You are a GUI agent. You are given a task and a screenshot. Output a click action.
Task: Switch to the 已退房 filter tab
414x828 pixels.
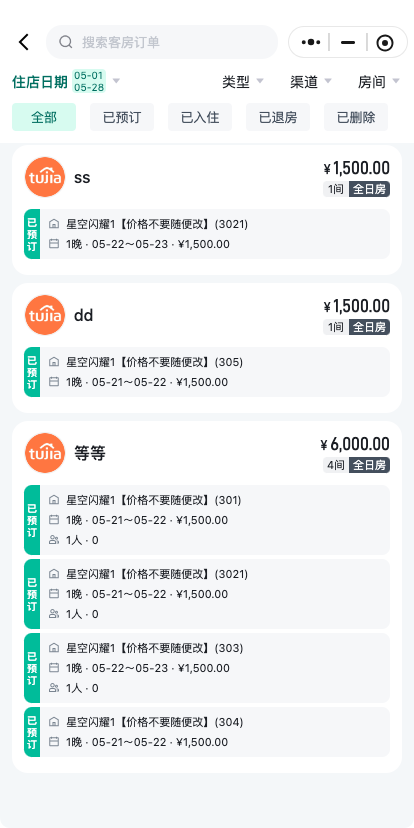(x=278, y=117)
